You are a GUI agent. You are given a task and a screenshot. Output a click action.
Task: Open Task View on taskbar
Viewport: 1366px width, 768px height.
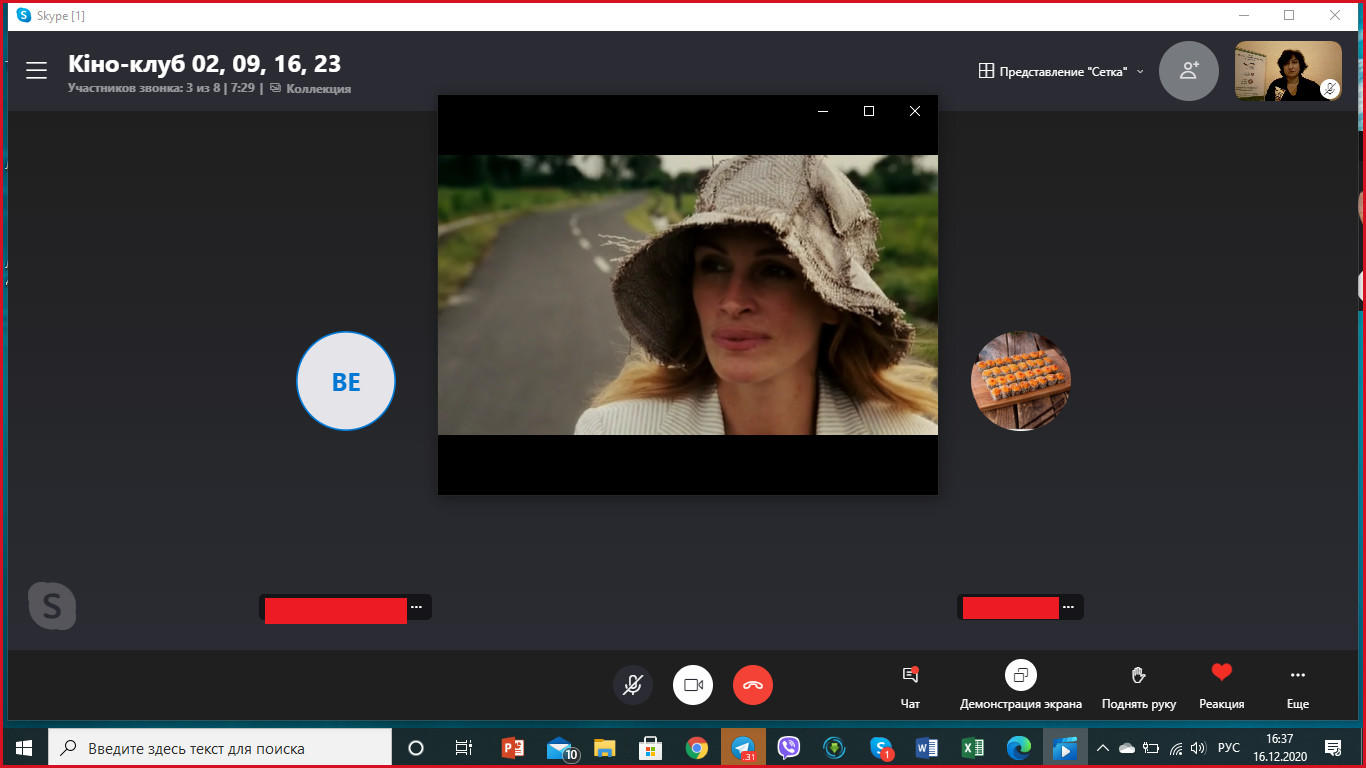pyautogui.click(x=463, y=747)
